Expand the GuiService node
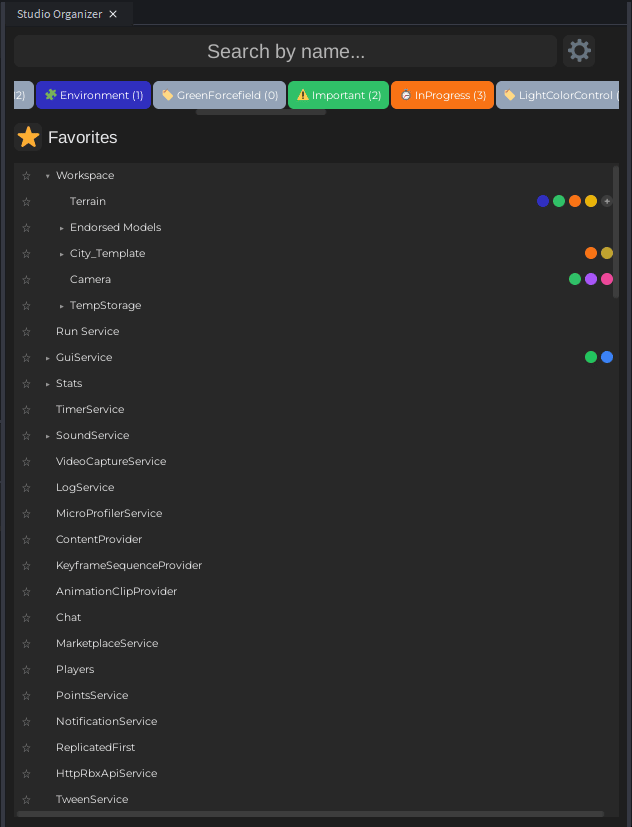This screenshot has width=632, height=827. [47, 358]
